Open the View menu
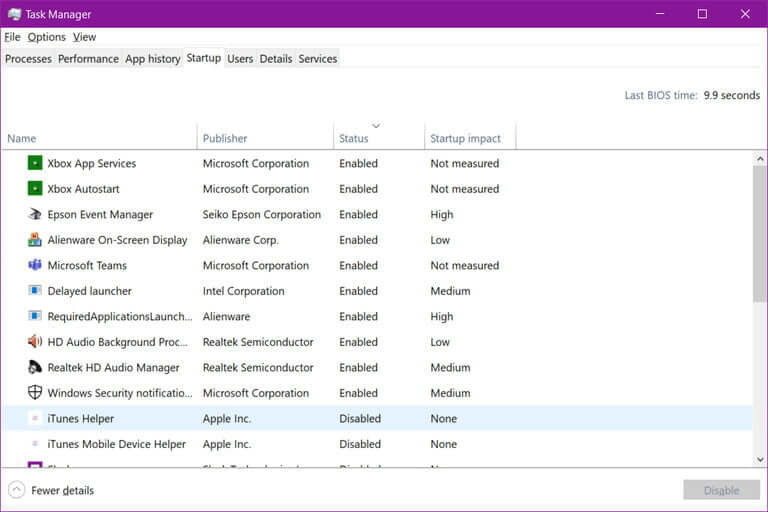This screenshot has width=768, height=512. pyautogui.click(x=84, y=37)
